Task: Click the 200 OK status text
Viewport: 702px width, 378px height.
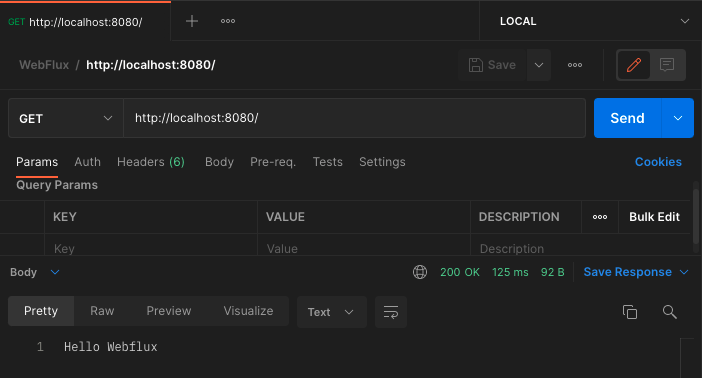Action: (x=460, y=272)
